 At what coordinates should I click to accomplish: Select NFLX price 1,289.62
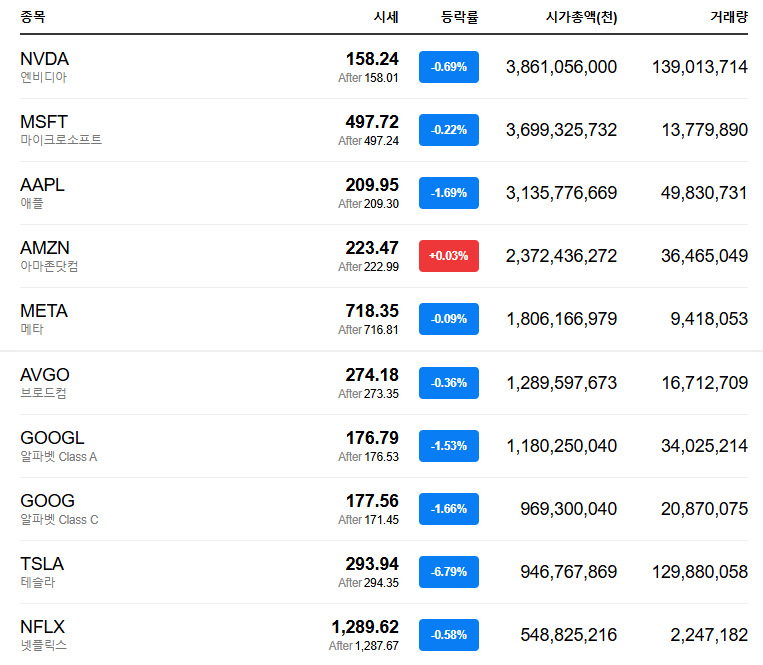[x=365, y=627]
